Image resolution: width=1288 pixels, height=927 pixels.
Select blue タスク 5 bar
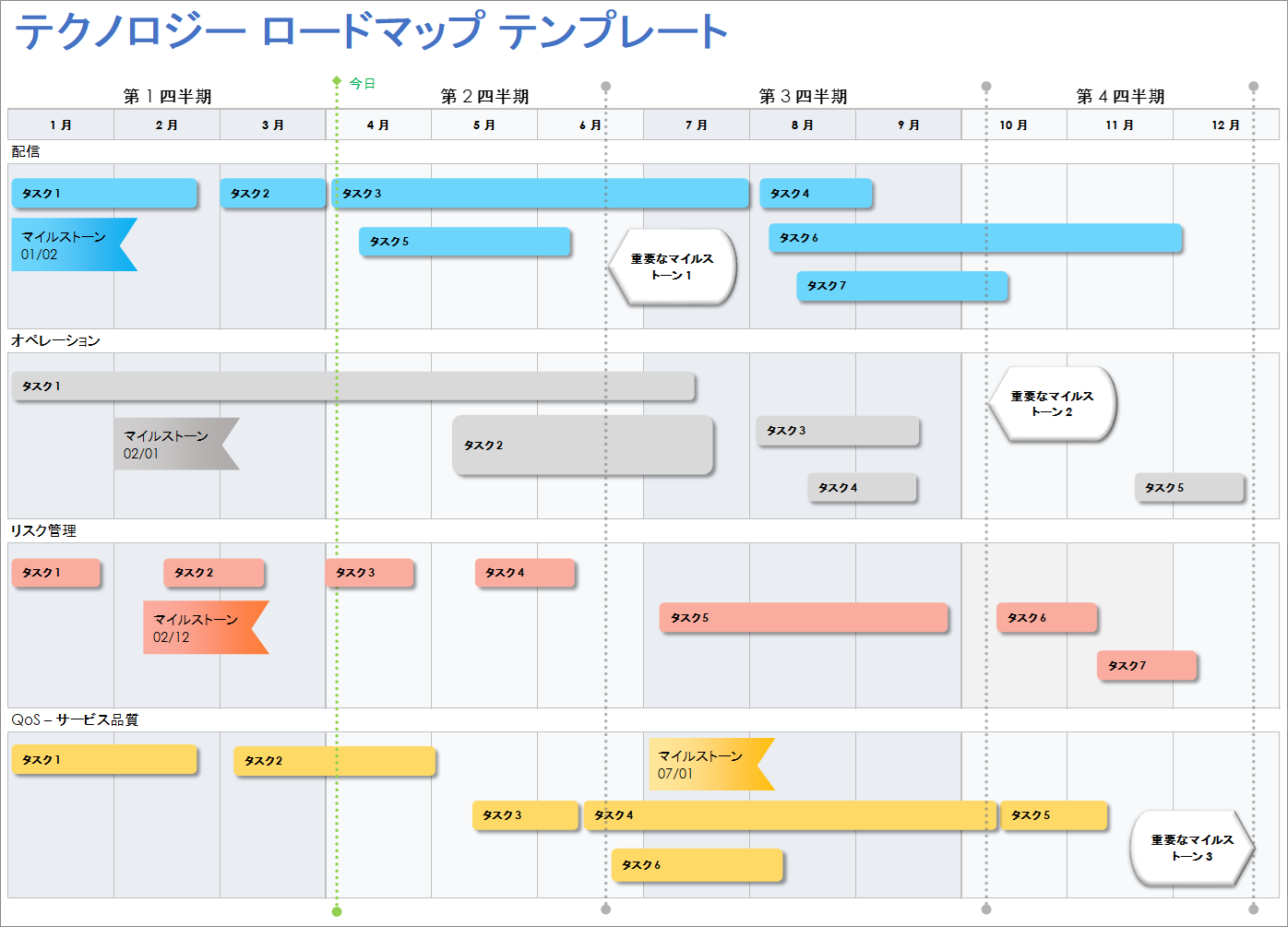[465, 242]
